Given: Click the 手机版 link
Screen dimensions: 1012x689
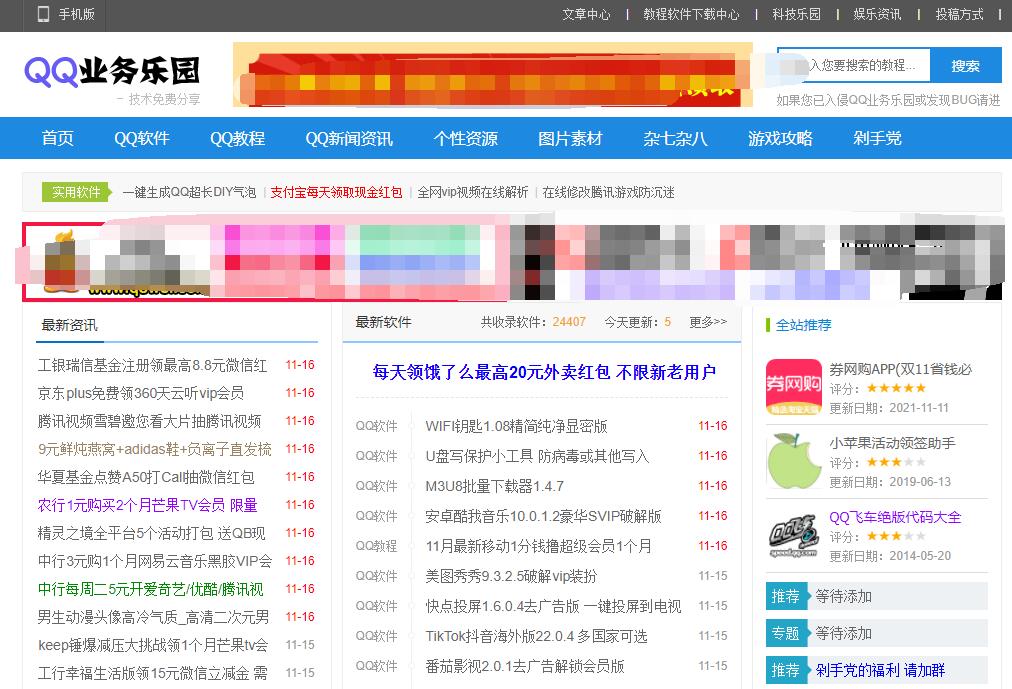Looking at the screenshot, I should [76, 14].
